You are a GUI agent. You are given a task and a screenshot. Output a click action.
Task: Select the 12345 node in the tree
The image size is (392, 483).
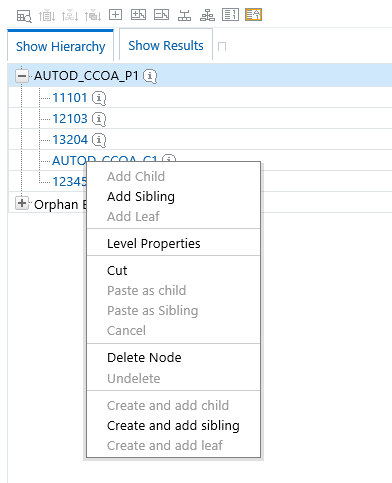click(x=69, y=182)
